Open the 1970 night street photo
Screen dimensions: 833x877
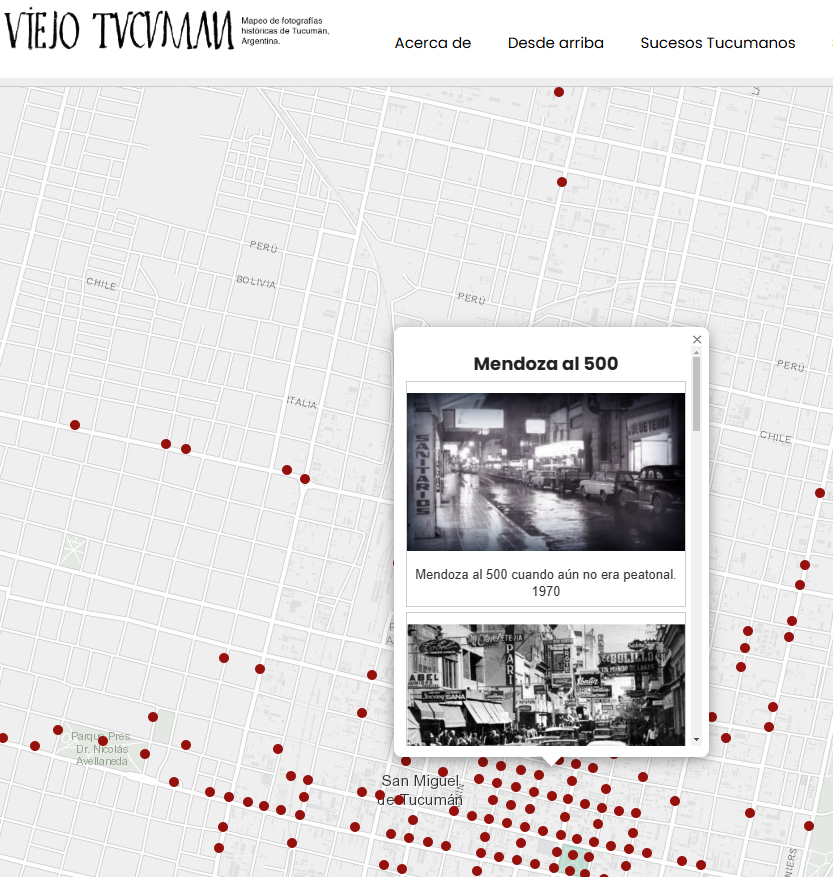pos(545,471)
